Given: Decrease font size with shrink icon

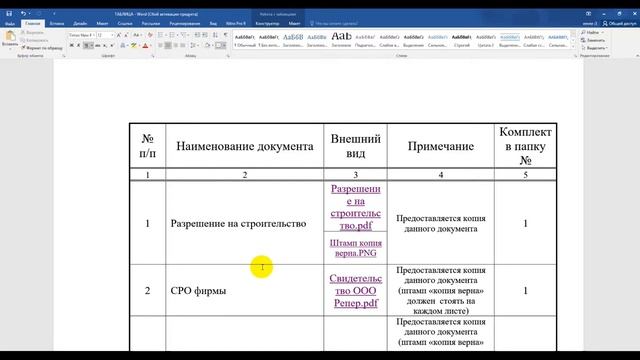Looking at the screenshot, I should point(126,35).
